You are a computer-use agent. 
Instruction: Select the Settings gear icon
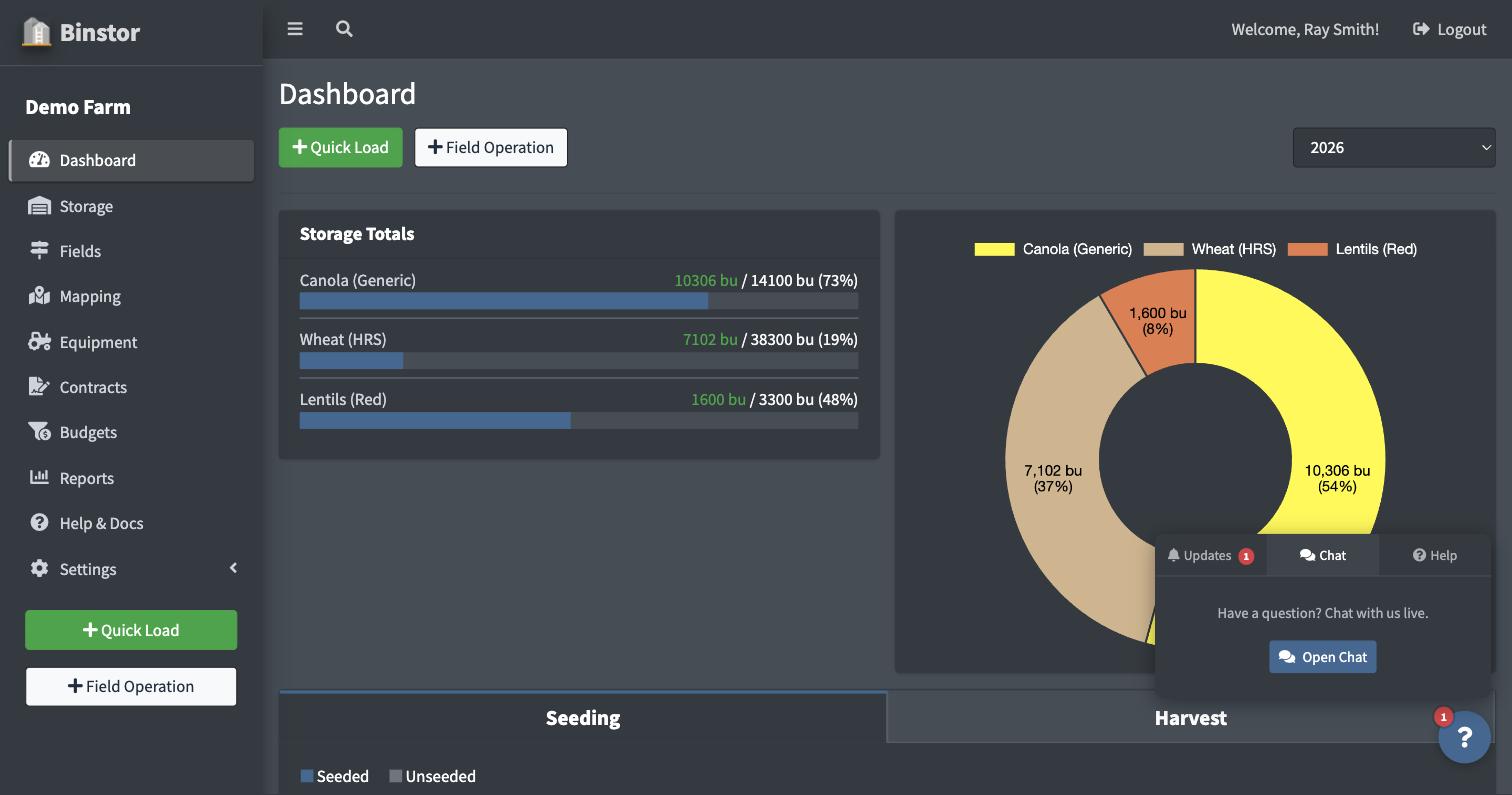39,568
